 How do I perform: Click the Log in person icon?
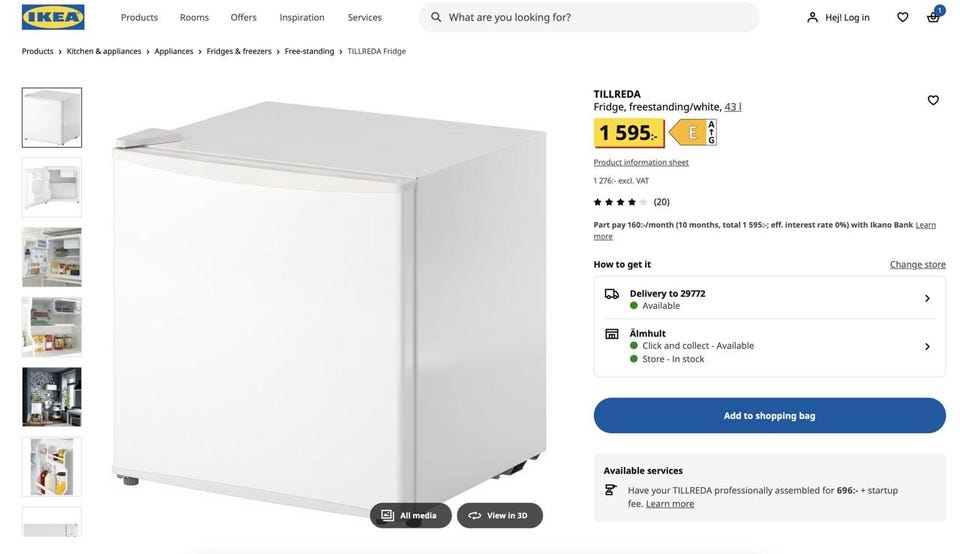pyautogui.click(x=813, y=17)
